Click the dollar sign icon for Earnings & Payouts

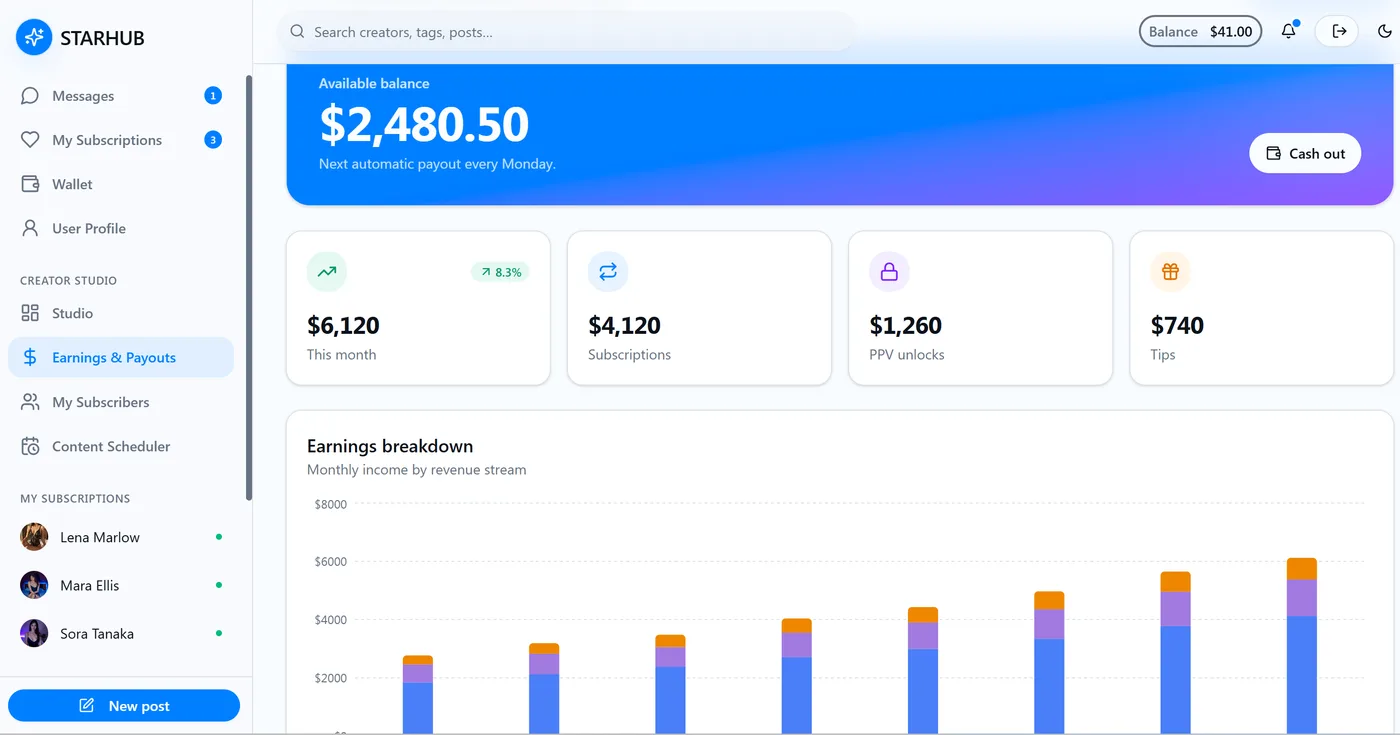(x=30, y=357)
